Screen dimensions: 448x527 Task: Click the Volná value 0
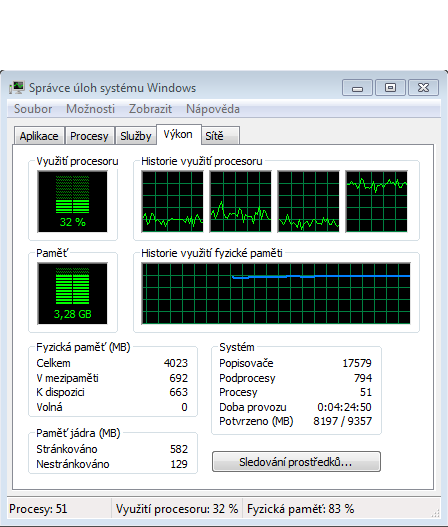click(x=184, y=407)
